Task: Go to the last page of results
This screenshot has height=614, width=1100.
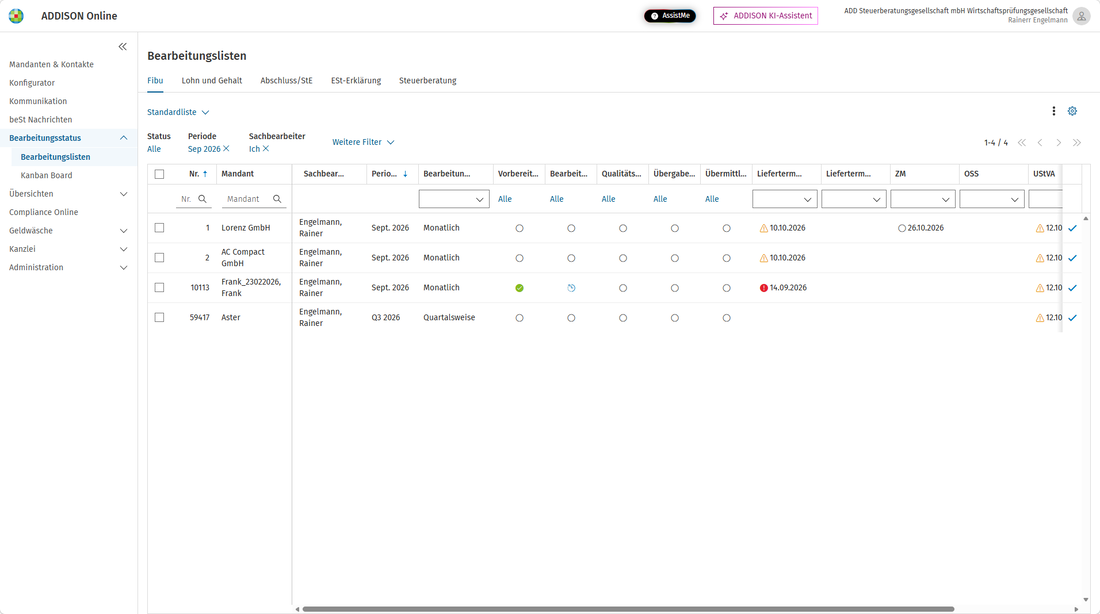Action: click(x=1077, y=142)
